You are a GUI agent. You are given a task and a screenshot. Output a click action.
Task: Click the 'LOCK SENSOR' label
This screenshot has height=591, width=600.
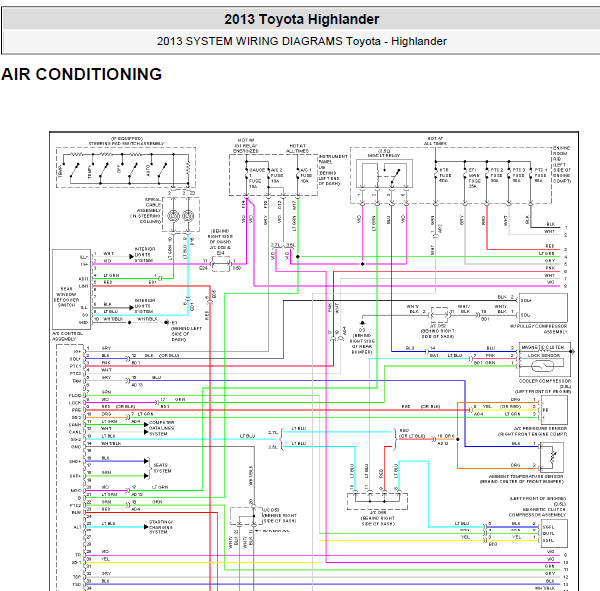tap(544, 356)
